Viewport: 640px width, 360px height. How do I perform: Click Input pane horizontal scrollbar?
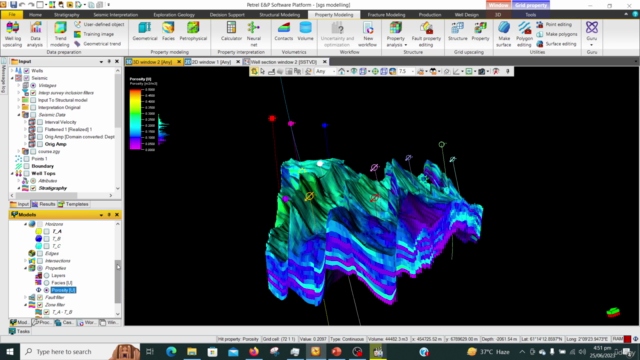[x=47, y=196]
